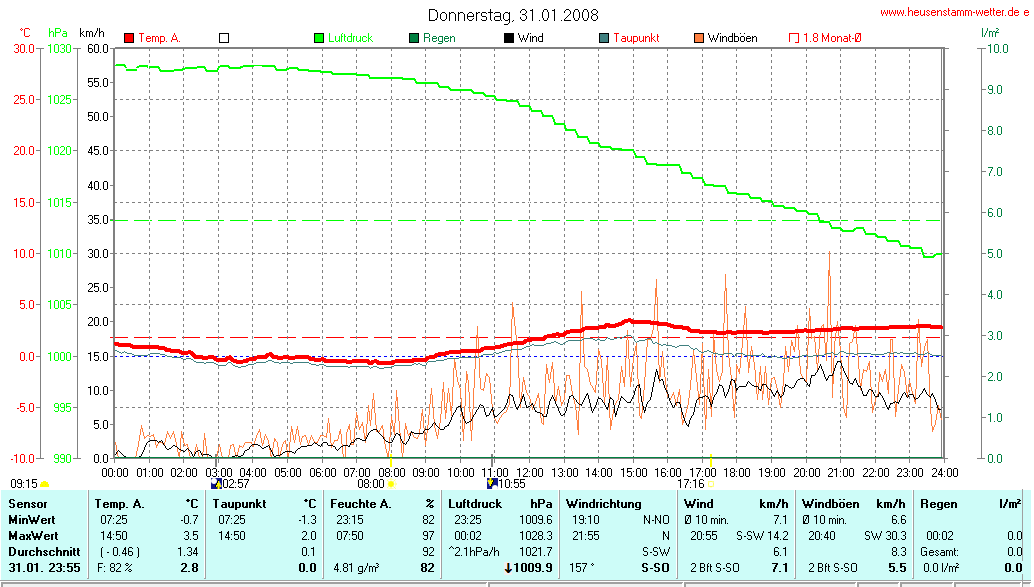Screen dimensions: 1034x587
Task: Click the dark green Regen legend square
Action: click(414, 38)
